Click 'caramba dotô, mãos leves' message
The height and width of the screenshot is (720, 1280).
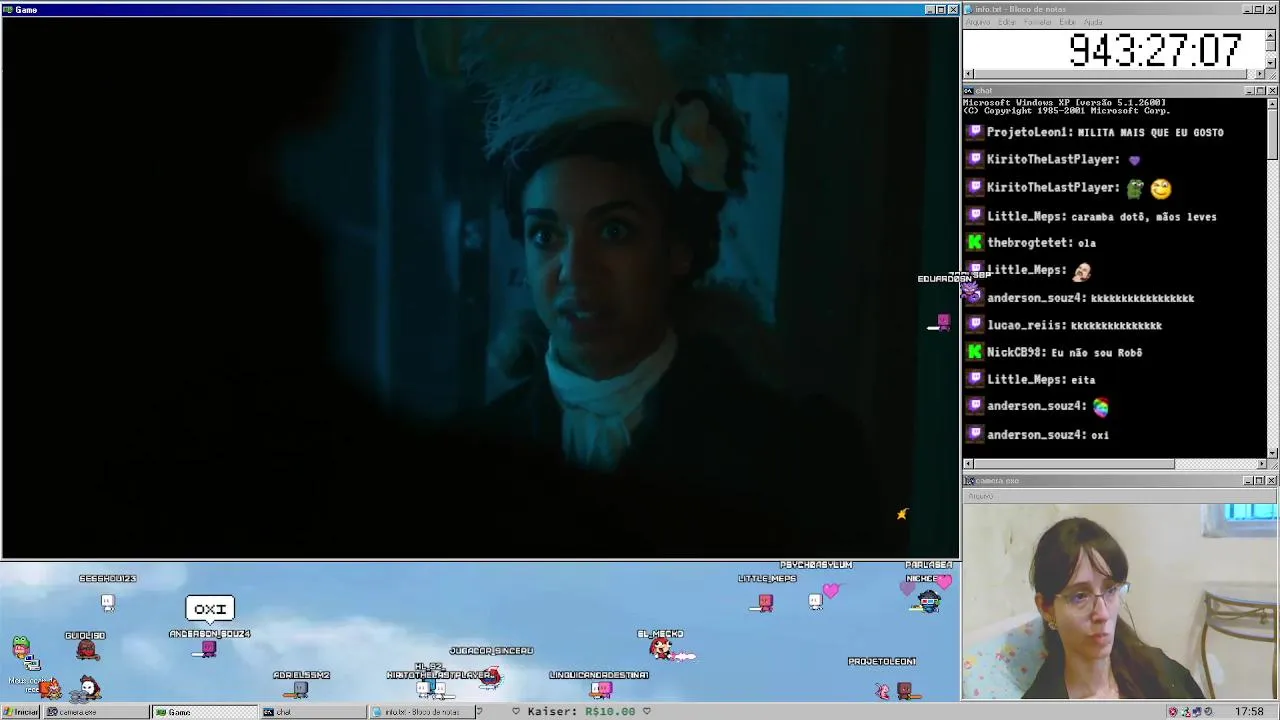point(1143,216)
